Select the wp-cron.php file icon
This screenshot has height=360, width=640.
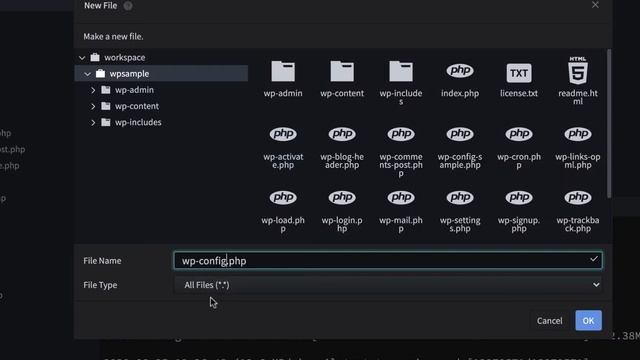519,134
